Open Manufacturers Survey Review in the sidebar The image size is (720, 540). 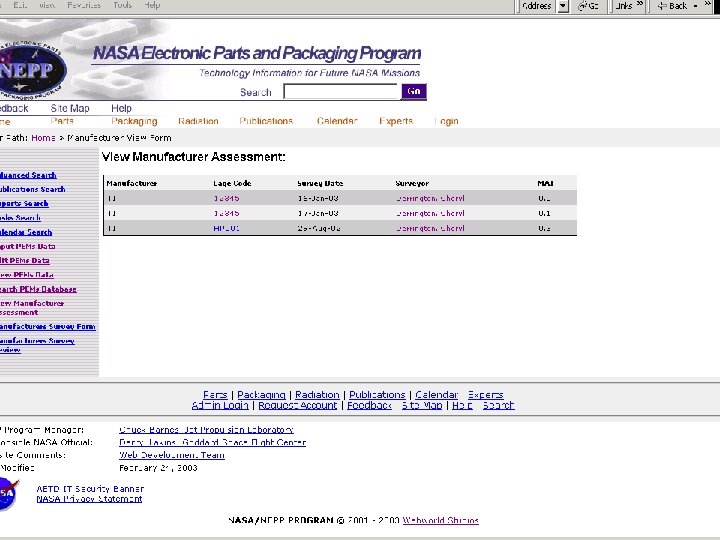37,345
